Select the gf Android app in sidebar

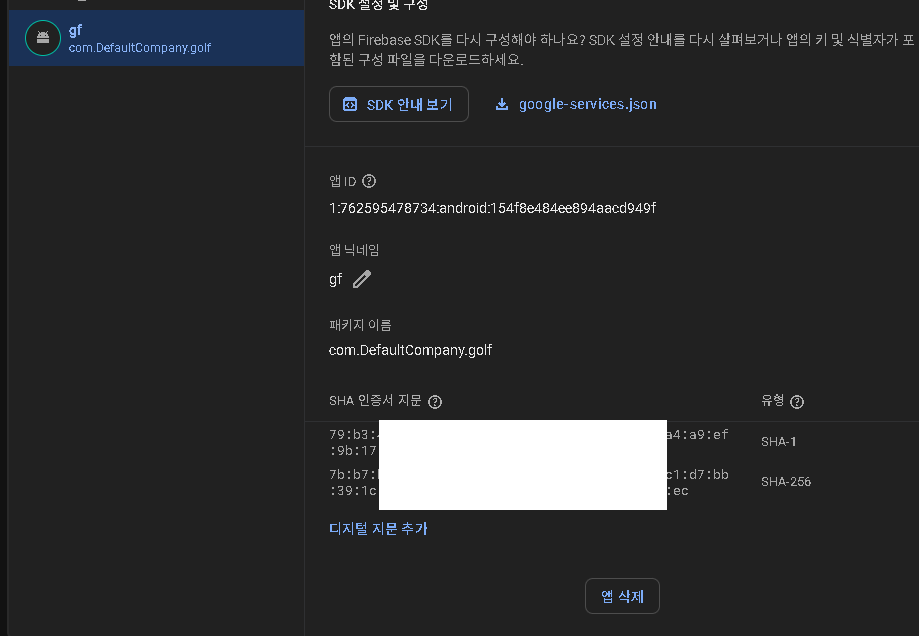click(x=156, y=38)
